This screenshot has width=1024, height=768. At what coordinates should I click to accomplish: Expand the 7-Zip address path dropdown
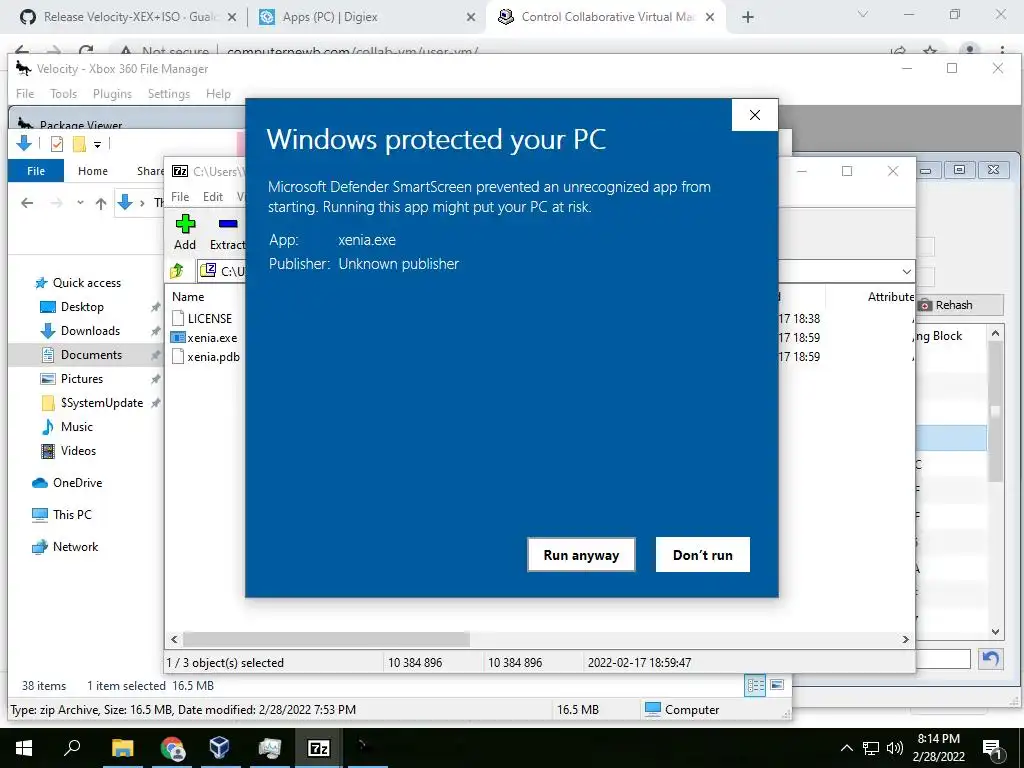(906, 271)
